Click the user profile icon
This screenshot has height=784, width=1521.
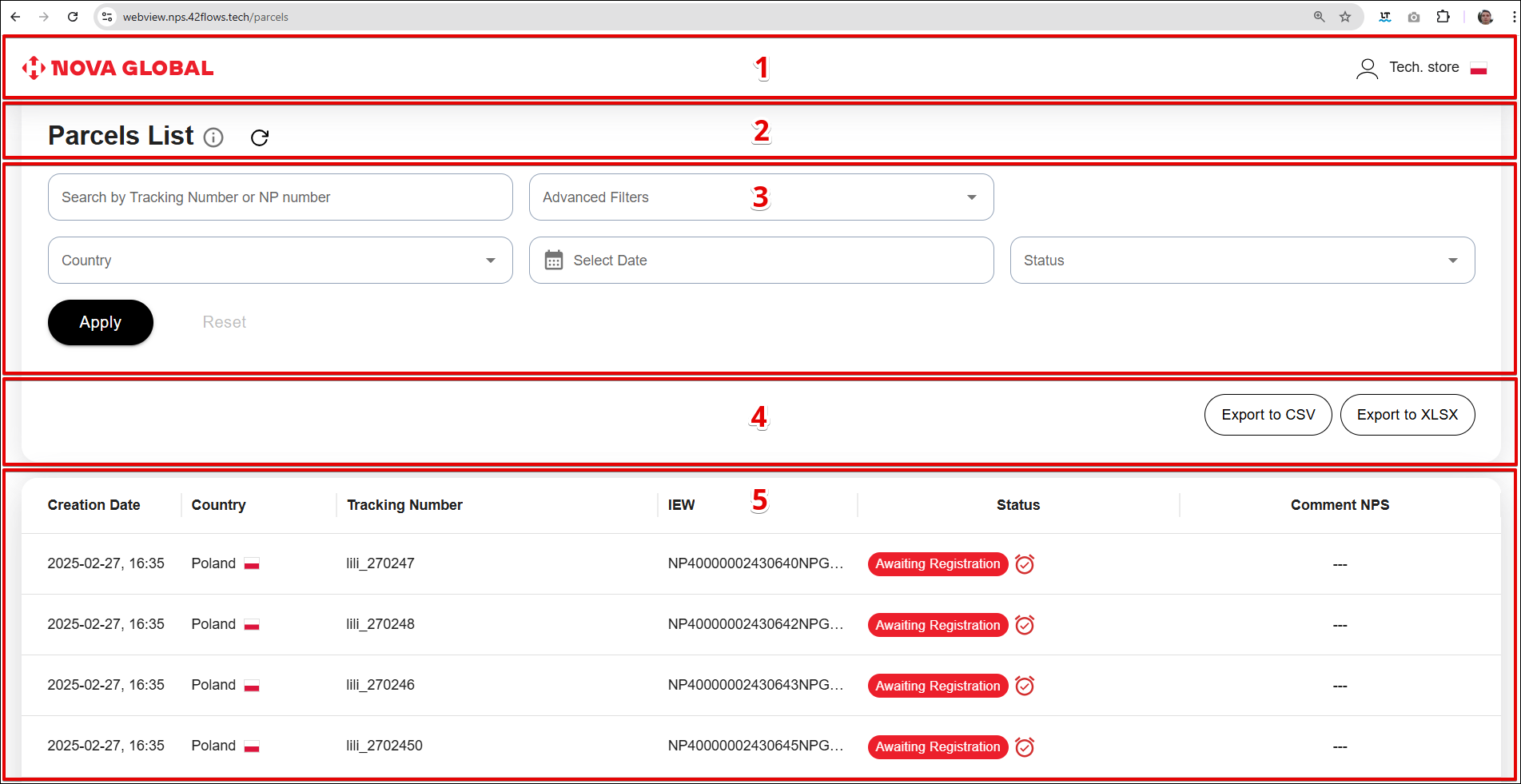click(1367, 69)
